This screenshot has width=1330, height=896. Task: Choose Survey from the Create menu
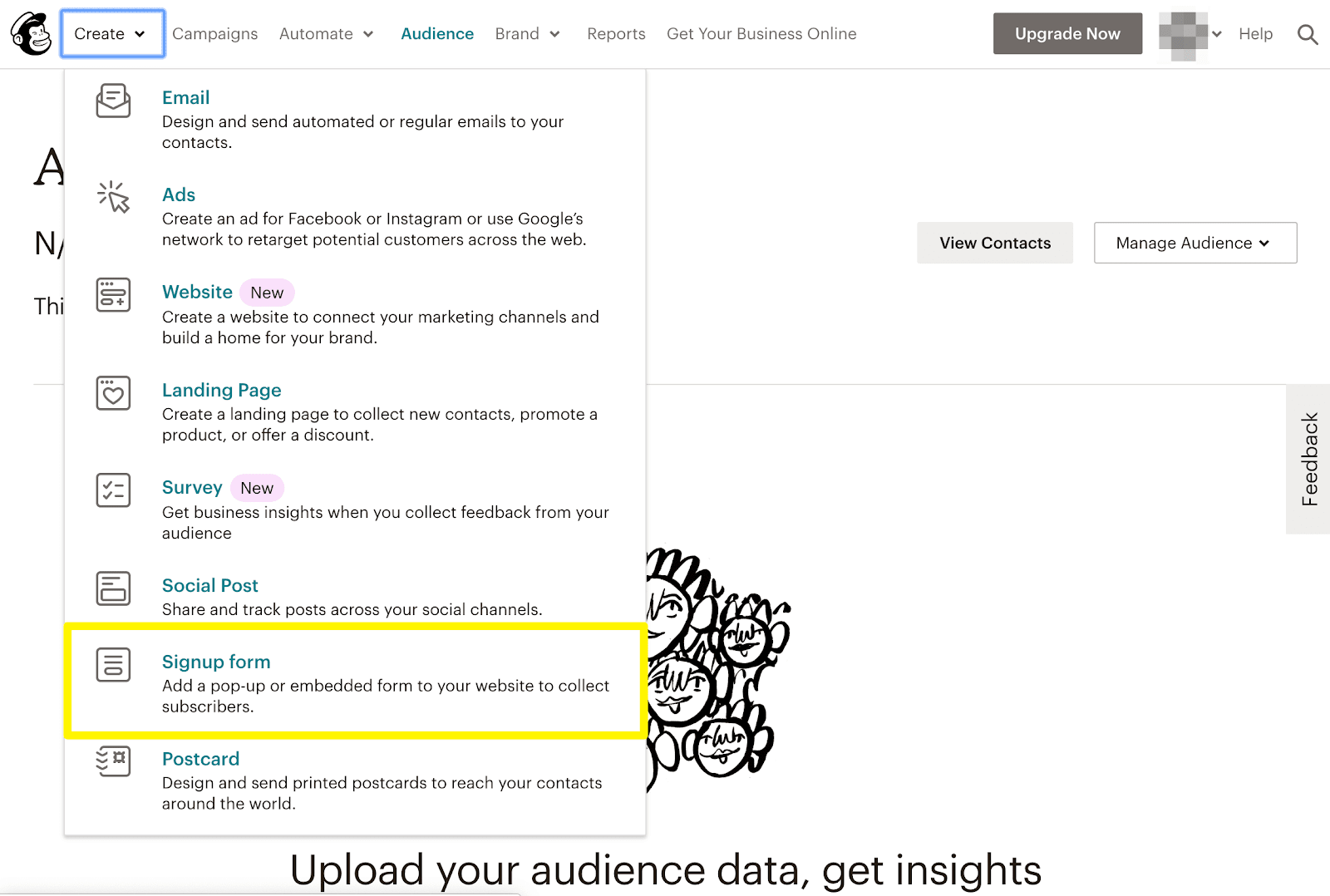(192, 487)
